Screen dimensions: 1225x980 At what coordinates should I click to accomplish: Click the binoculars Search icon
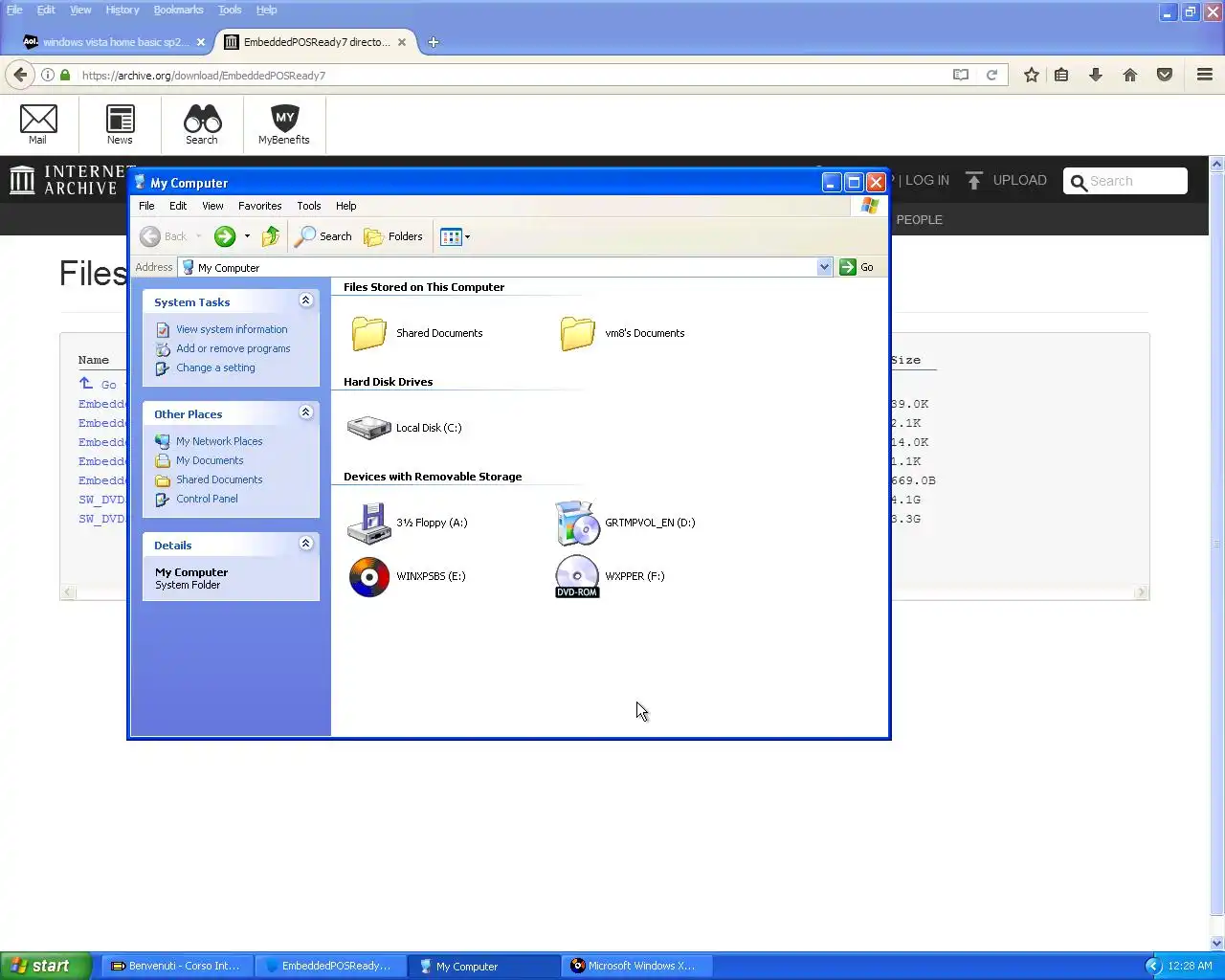[x=202, y=124]
